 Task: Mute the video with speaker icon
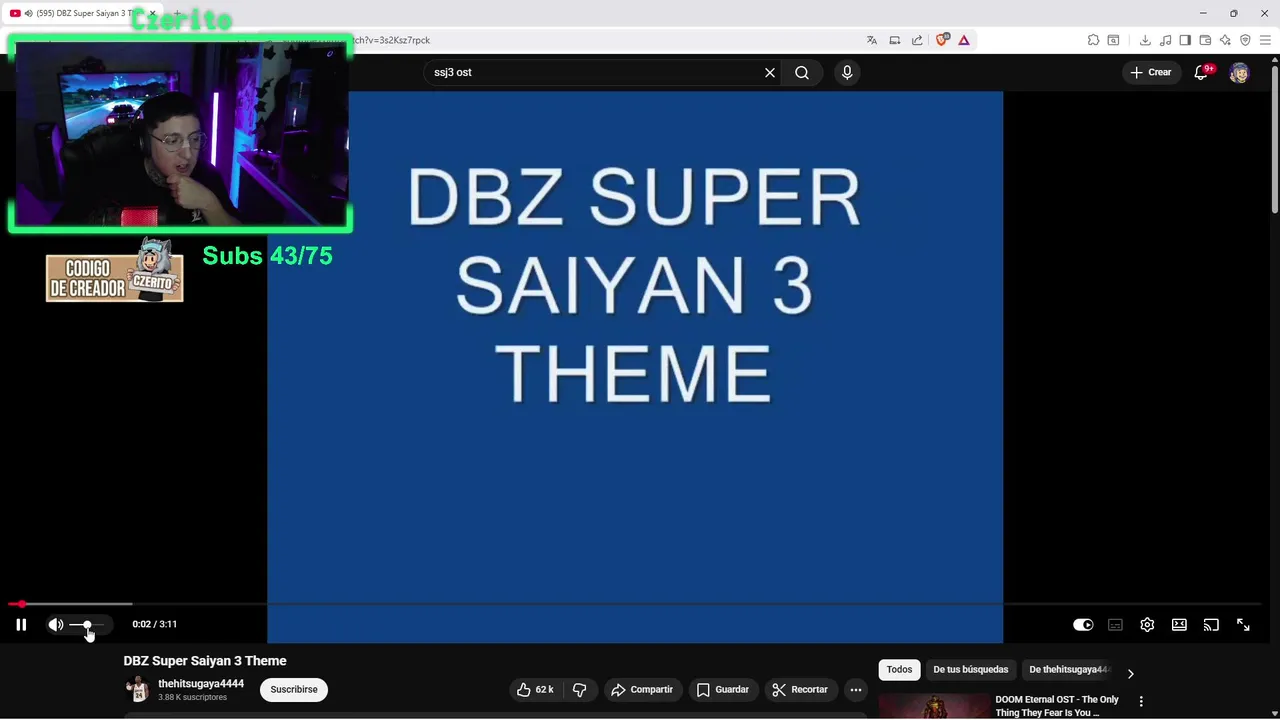click(x=56, y=625)
